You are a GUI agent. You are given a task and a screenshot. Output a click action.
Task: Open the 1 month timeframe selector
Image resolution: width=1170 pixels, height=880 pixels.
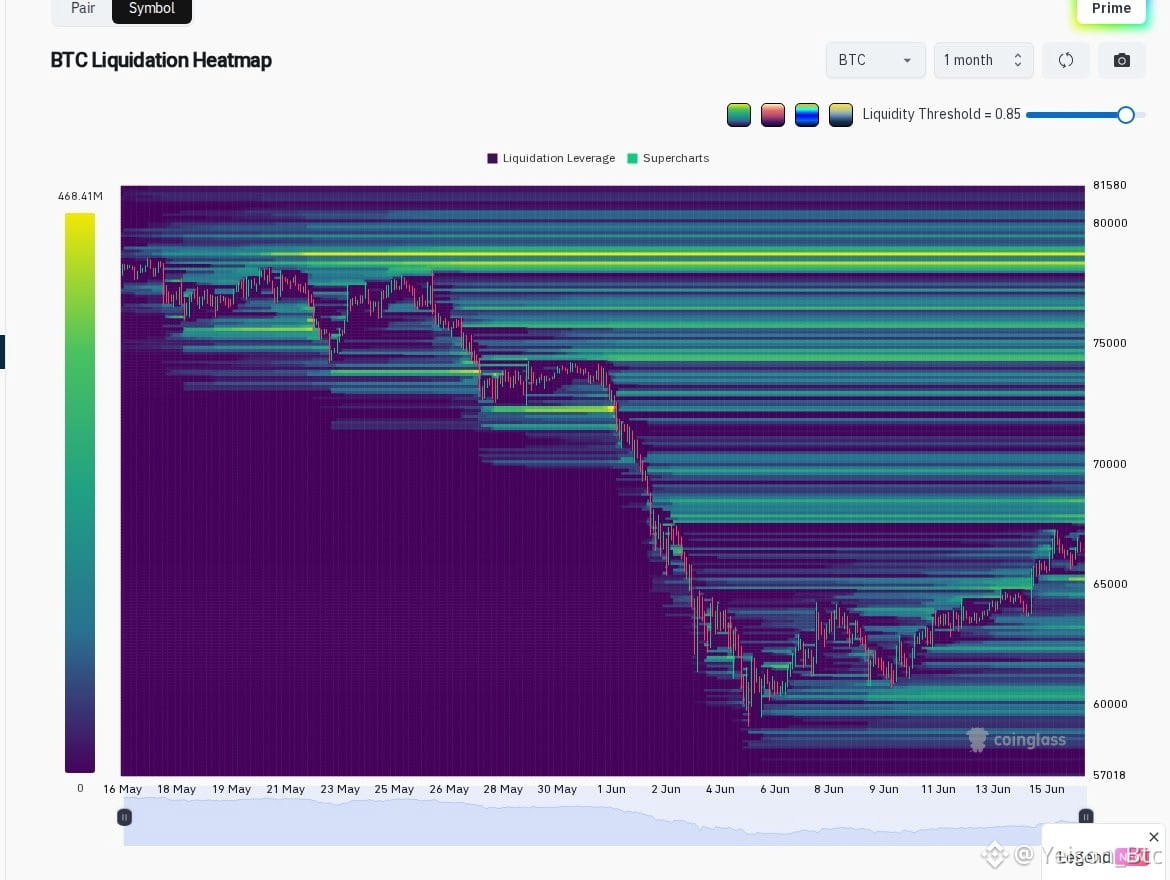pos(983,60)
